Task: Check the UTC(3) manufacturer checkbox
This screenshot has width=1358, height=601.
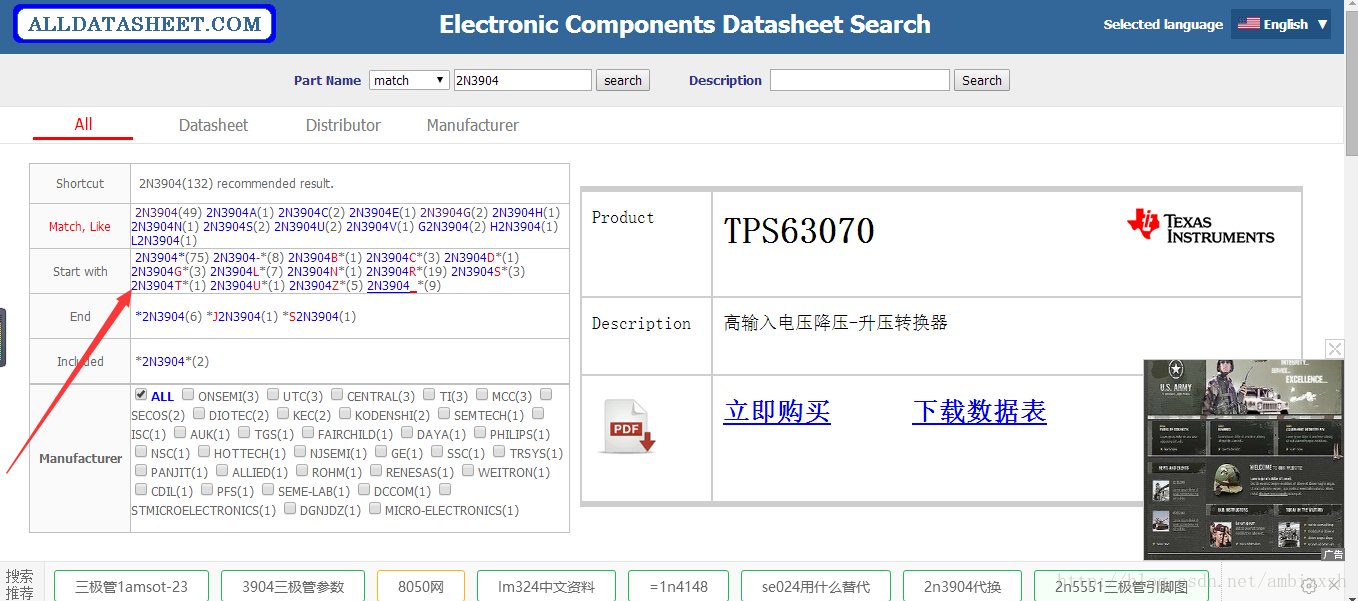Action: [x=273, y=395]
